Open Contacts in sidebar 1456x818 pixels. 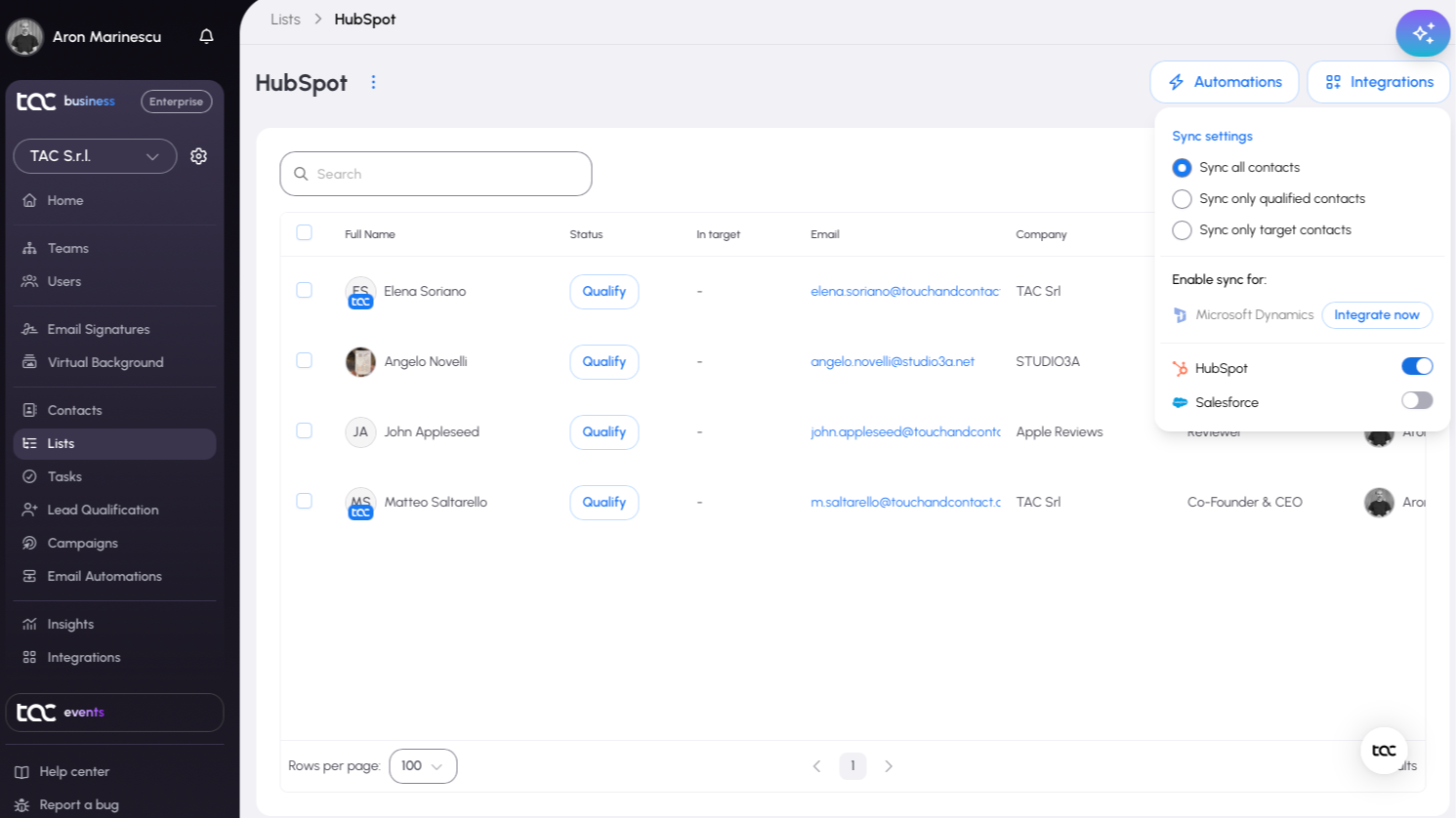tap(114, 410)
